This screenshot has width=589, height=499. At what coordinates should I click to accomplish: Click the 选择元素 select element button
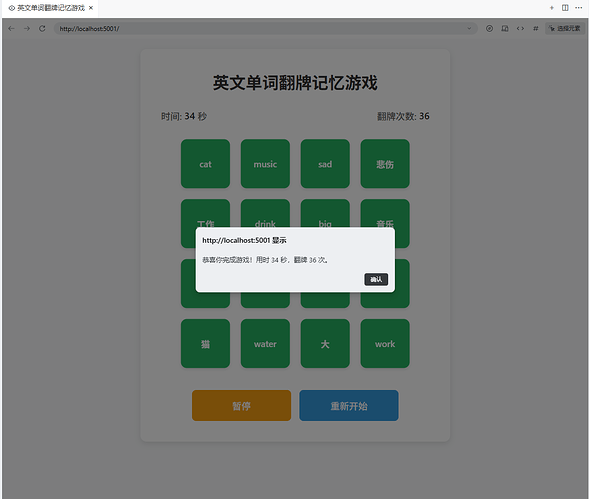(x=565, y=29)
